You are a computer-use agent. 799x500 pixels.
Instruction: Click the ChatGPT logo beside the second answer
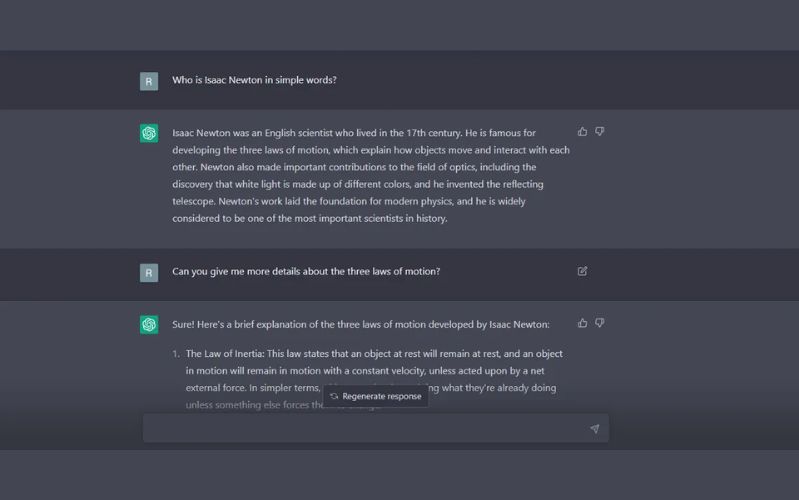(149, 324)
